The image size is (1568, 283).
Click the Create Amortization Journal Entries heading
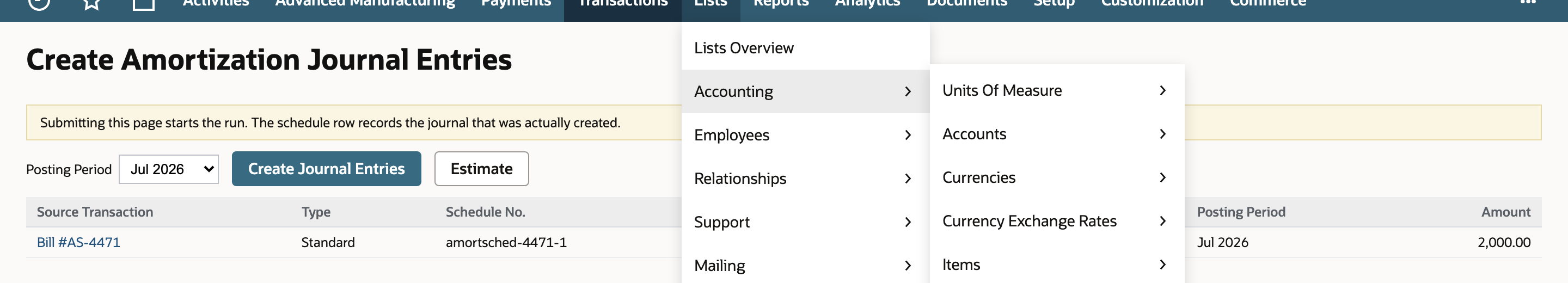point(269,60)
